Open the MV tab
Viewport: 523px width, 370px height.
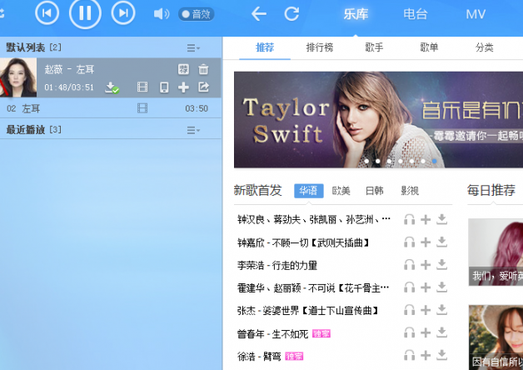coord(476,14)
